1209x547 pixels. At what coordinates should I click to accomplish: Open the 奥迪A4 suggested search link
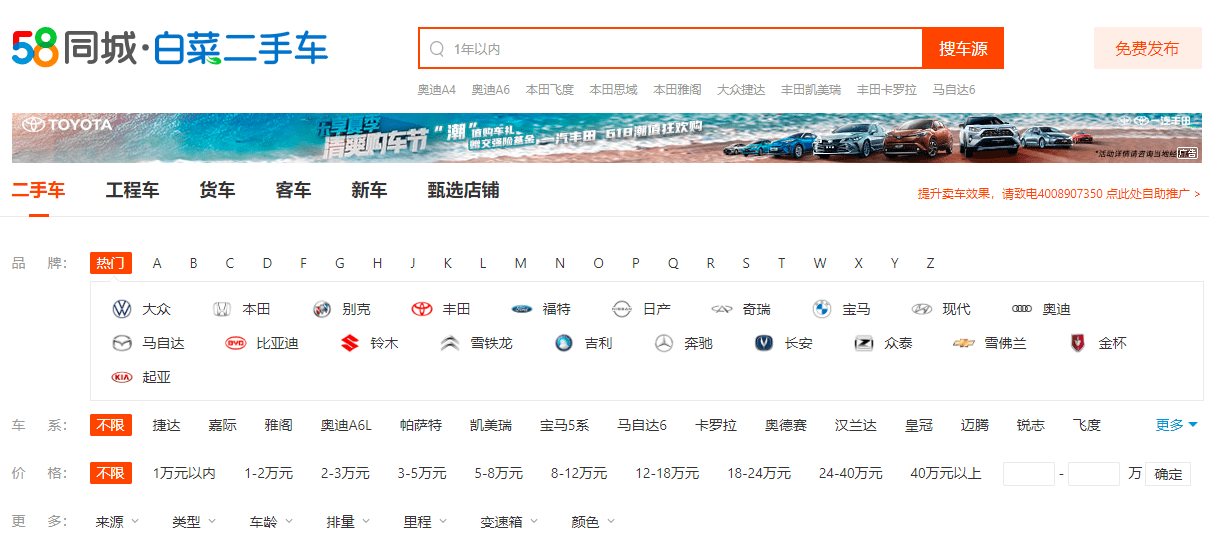pyautogui.click(x=437, y=90)
